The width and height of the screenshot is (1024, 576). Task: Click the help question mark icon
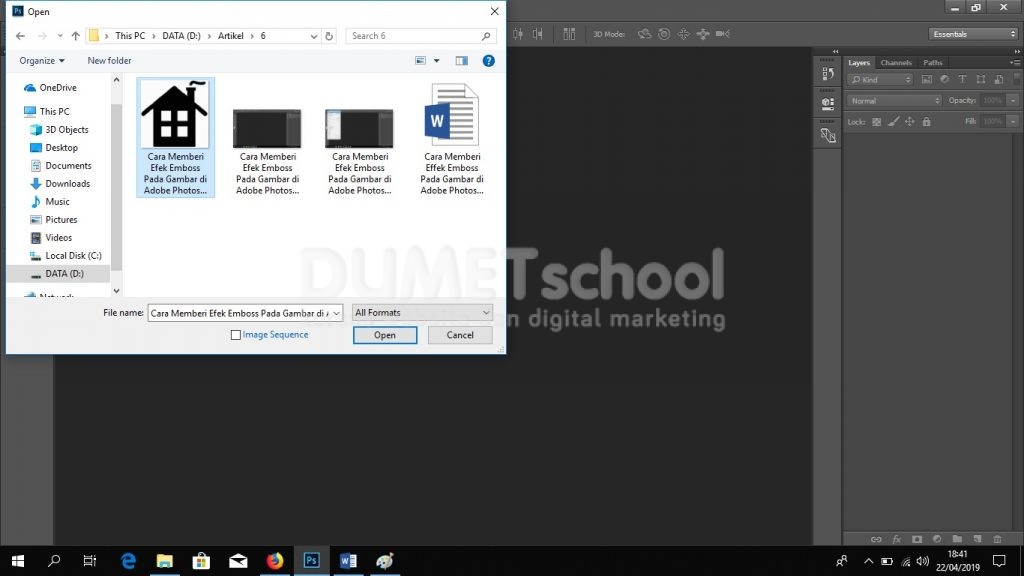pyautogui.click(x=488, y=61)
